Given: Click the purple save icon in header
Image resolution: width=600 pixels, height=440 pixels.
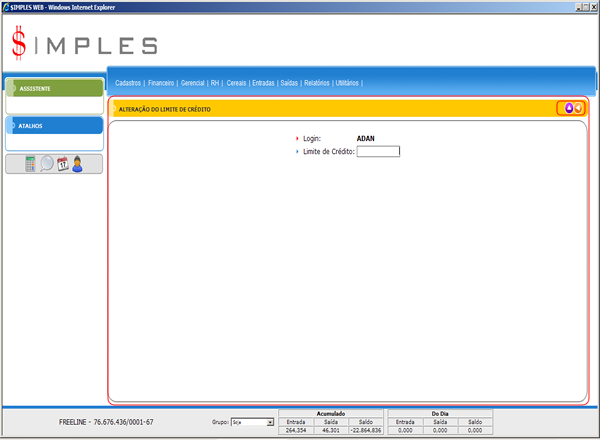Looking at the screenshot, I should pos(569,108).
